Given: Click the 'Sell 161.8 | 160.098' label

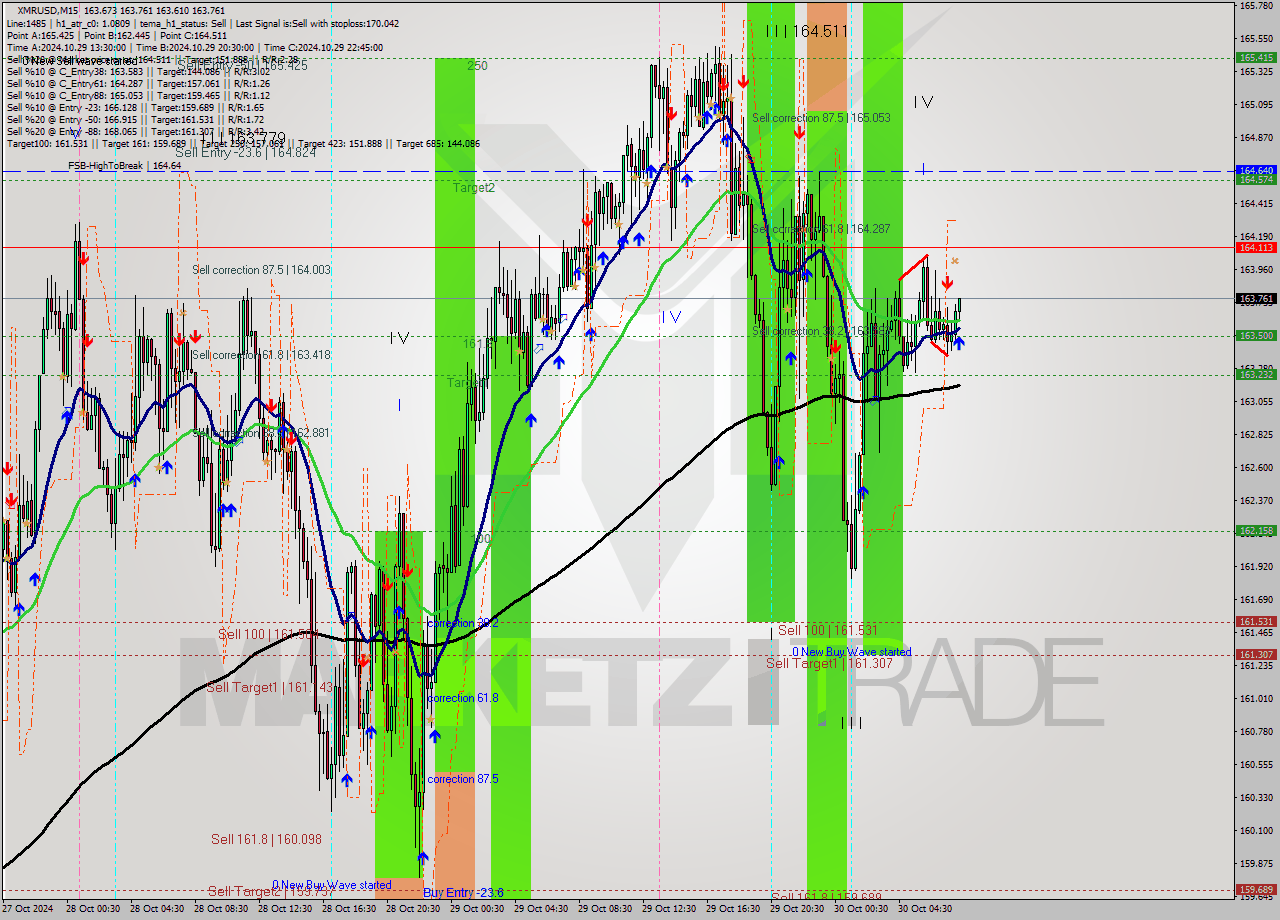Looking at the screenshot, I should pos(266,839).
